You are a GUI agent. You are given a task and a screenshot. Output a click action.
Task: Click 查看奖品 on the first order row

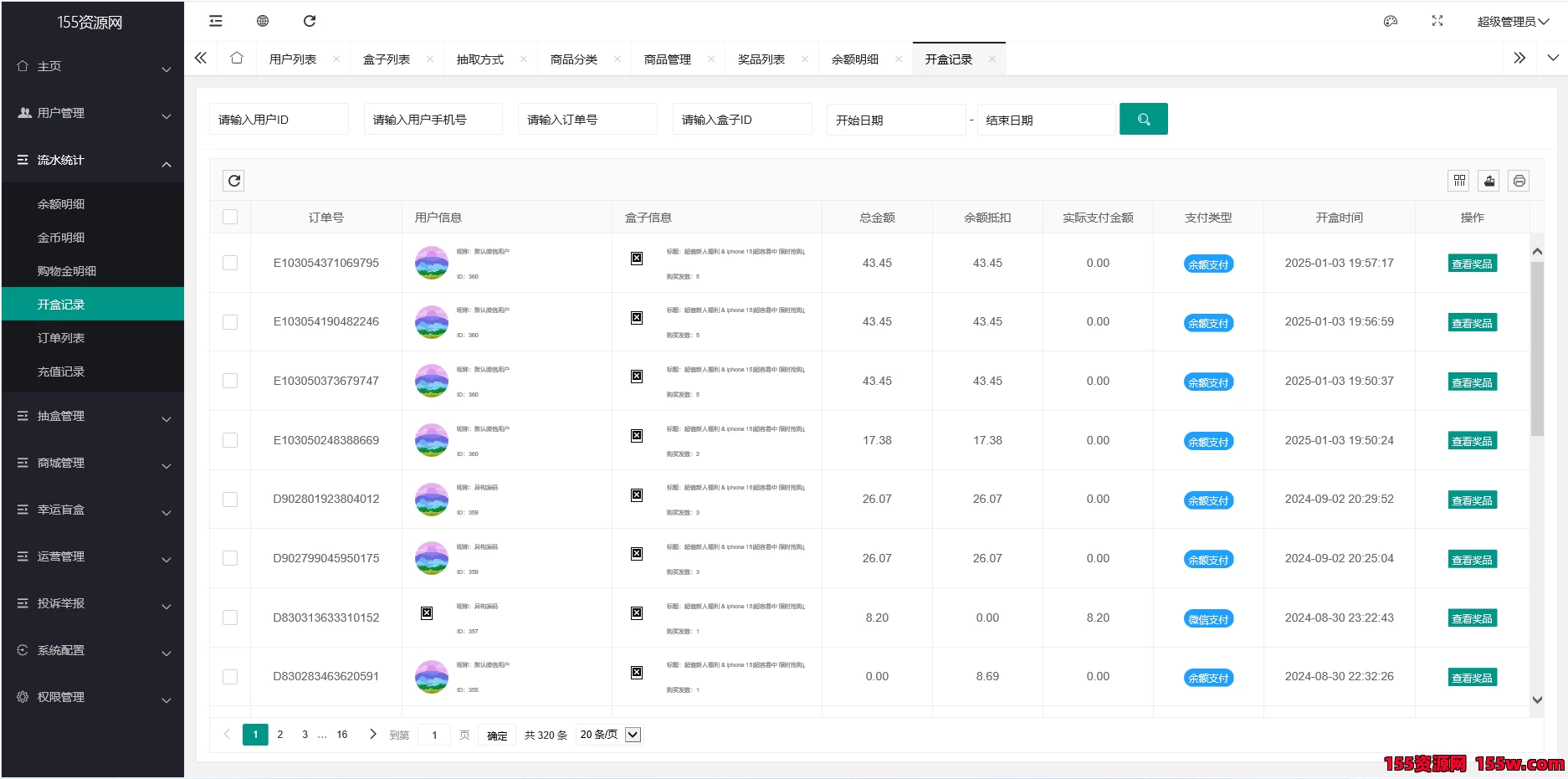point(1471,262)
